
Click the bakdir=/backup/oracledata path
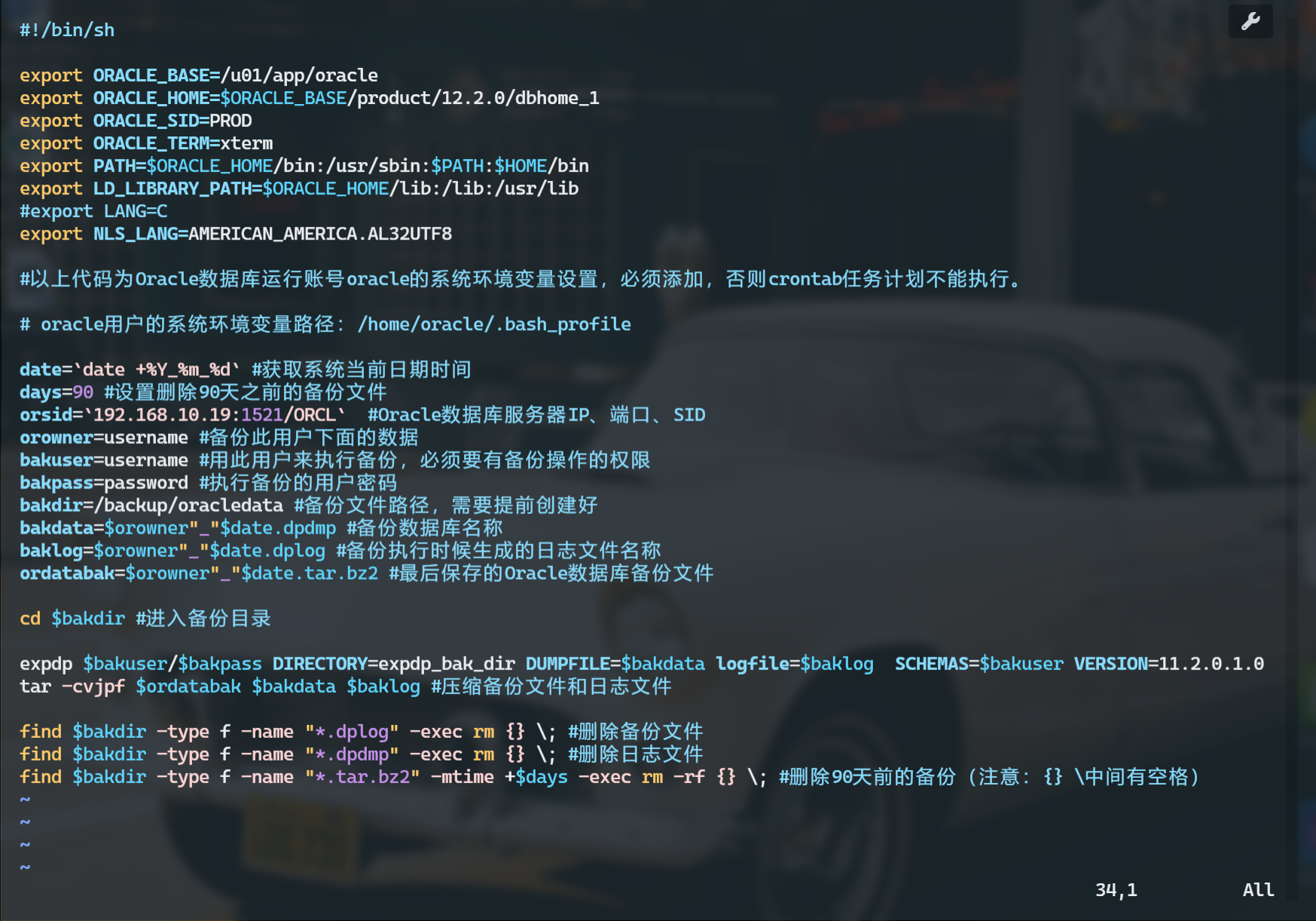(x=151, y=505)
